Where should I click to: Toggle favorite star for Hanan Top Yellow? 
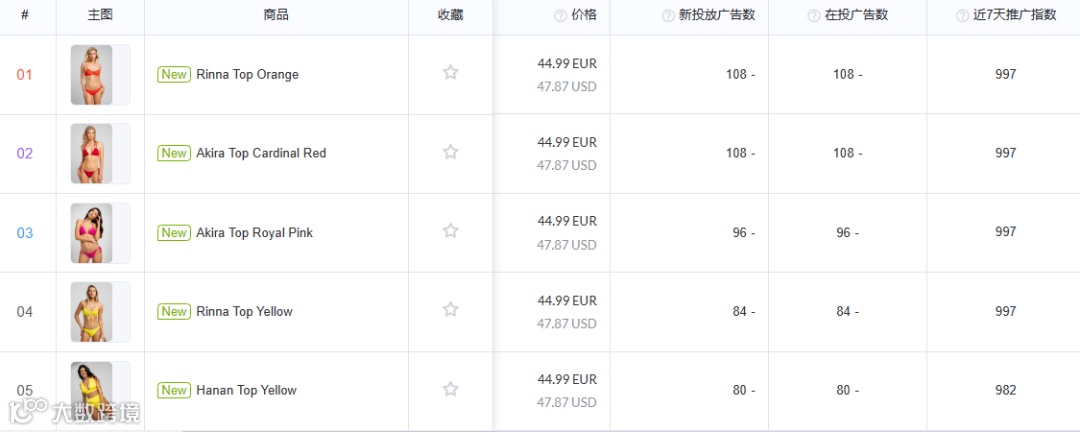pyautogui.click(x=450, y=389)
